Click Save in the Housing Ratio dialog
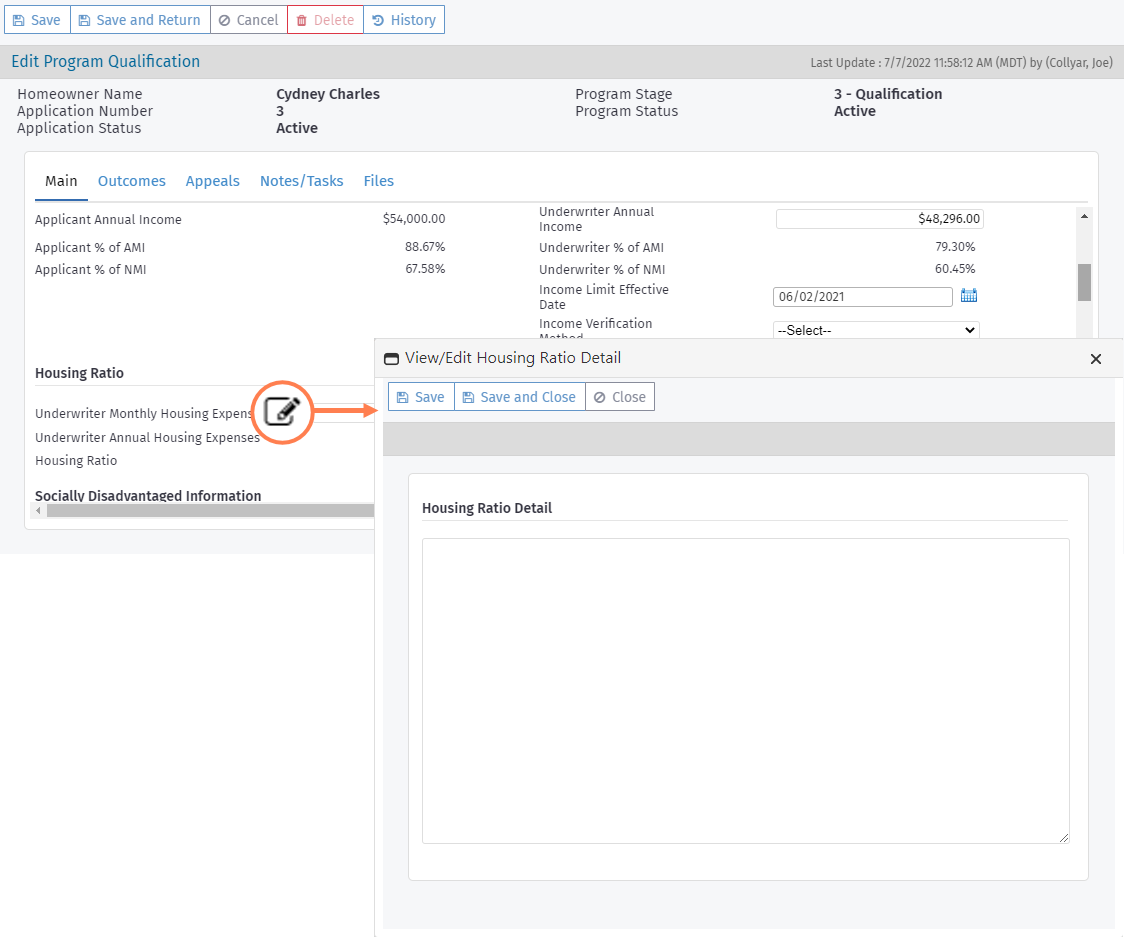 [x=421, y=397]
